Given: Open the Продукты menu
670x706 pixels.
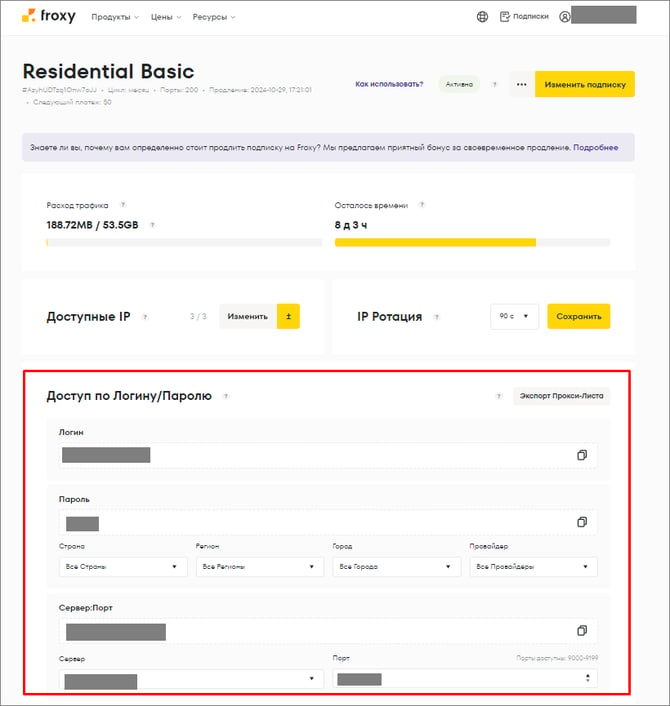Looking at the screenshot, I should [x=115, y=17].
